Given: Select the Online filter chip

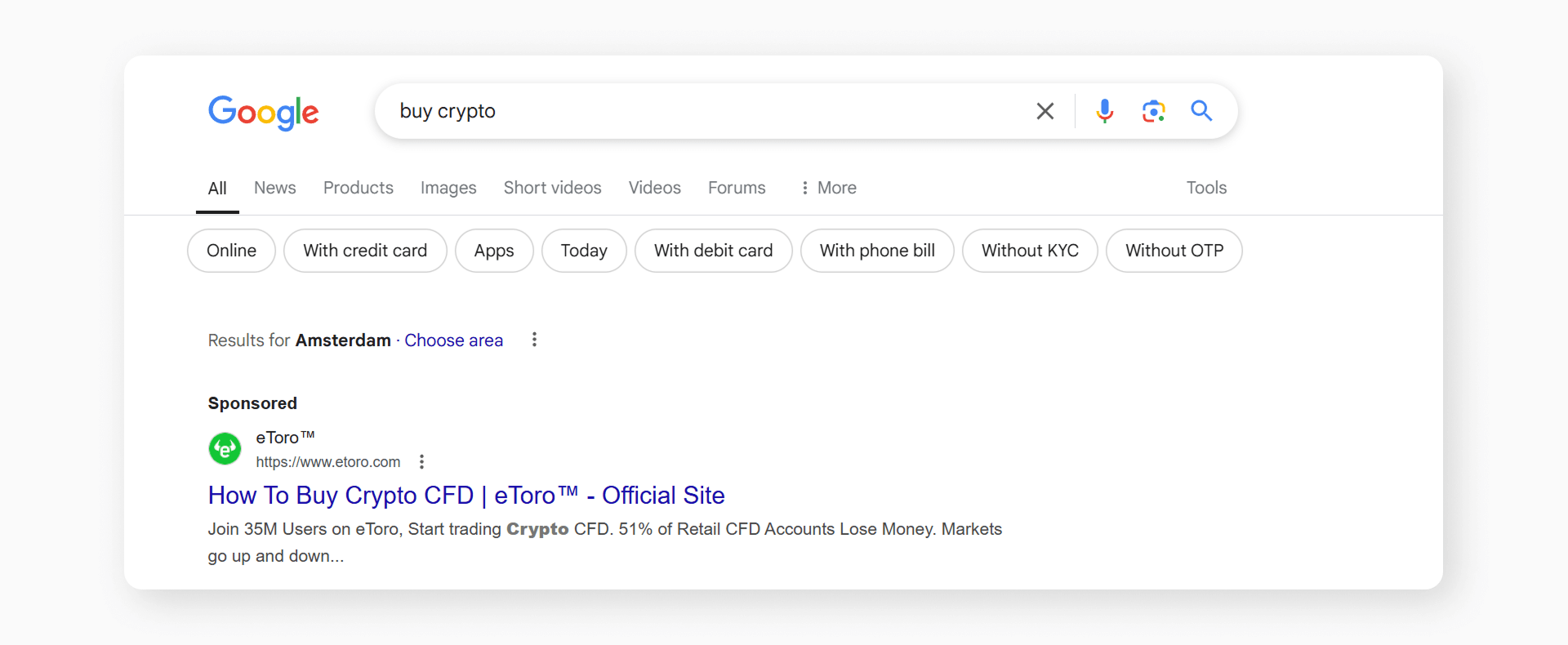Looking at the screenshot, I should point(231,251).
